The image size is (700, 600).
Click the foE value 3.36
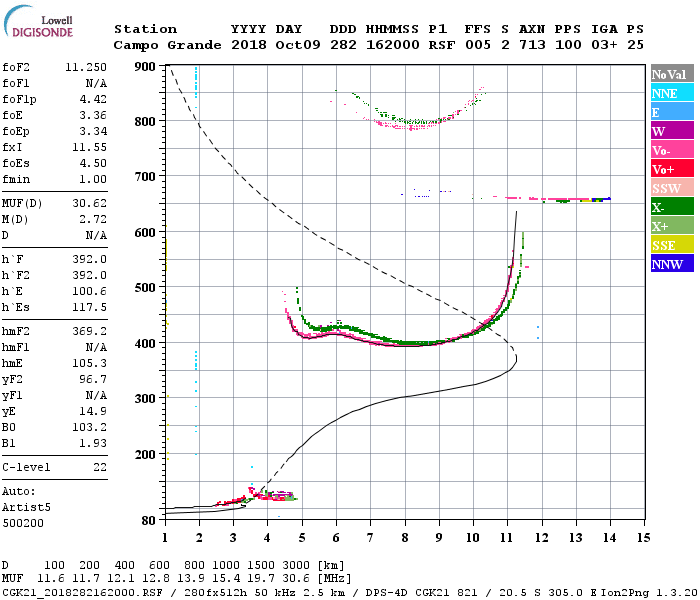[x=93, y=115]
